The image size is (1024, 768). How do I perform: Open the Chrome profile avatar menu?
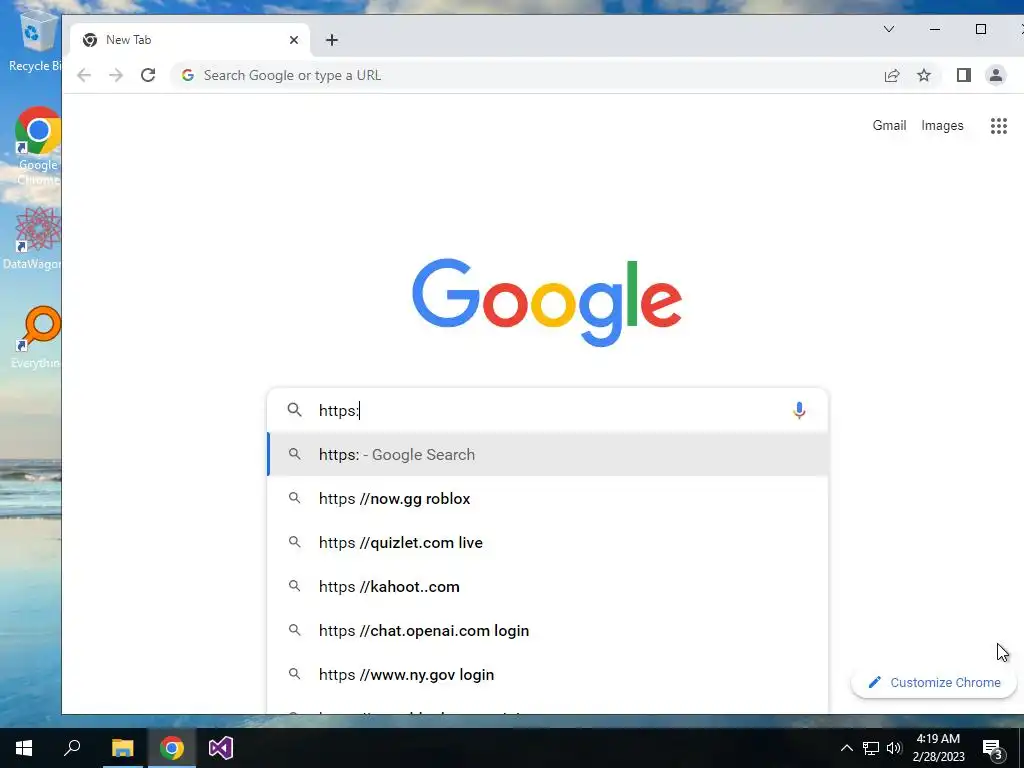coord(995,75)
